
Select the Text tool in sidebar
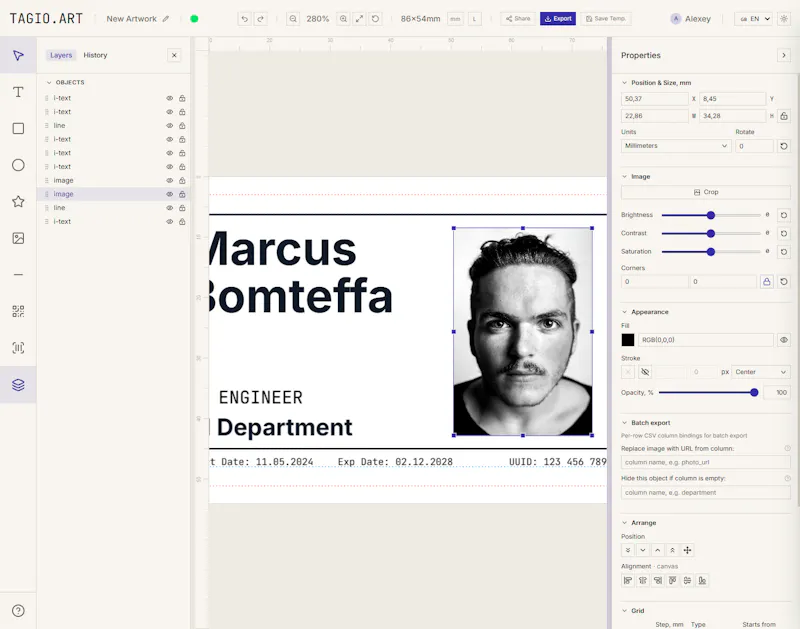18,92
